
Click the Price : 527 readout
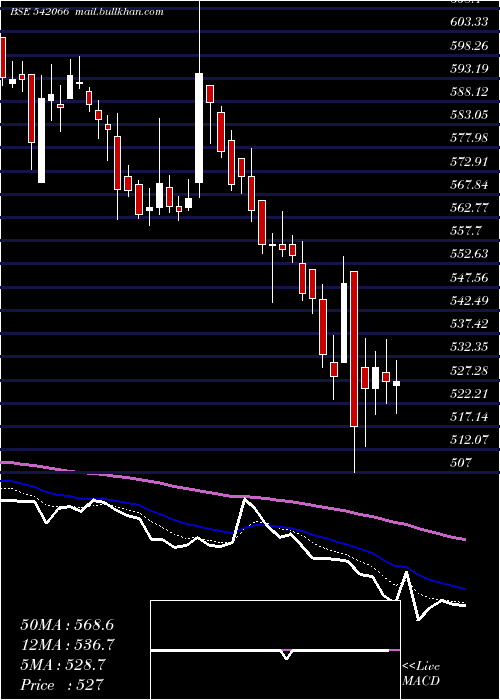click(62, 684)
